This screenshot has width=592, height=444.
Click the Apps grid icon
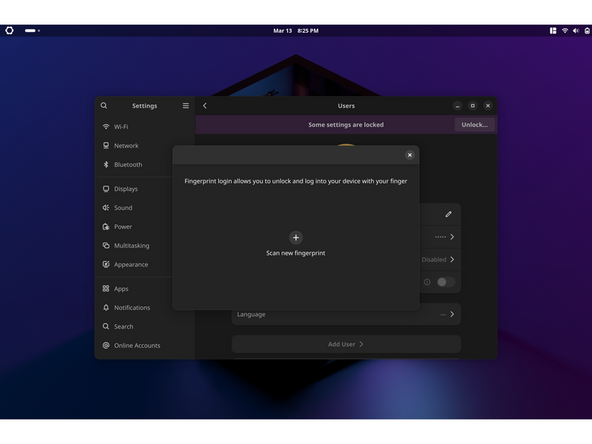click(106, 288)
